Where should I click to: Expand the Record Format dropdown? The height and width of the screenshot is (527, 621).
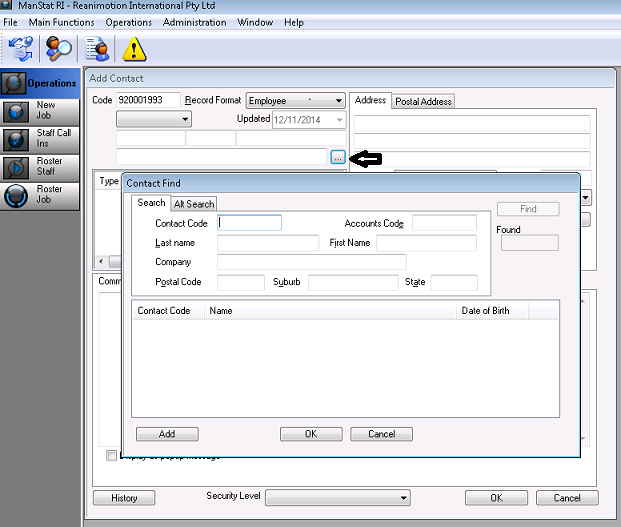339,101
